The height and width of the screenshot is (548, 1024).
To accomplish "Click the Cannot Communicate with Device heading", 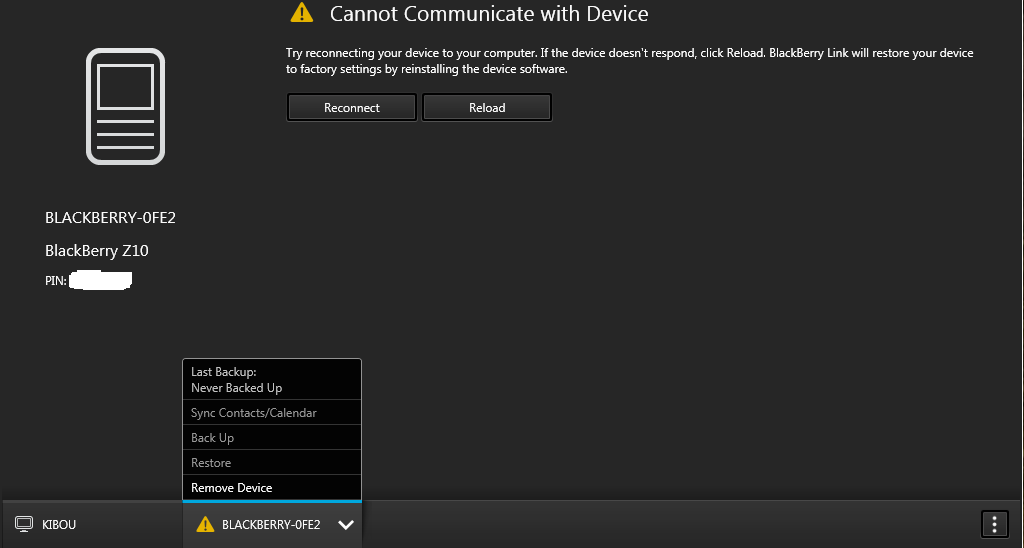I will [489, 14].
